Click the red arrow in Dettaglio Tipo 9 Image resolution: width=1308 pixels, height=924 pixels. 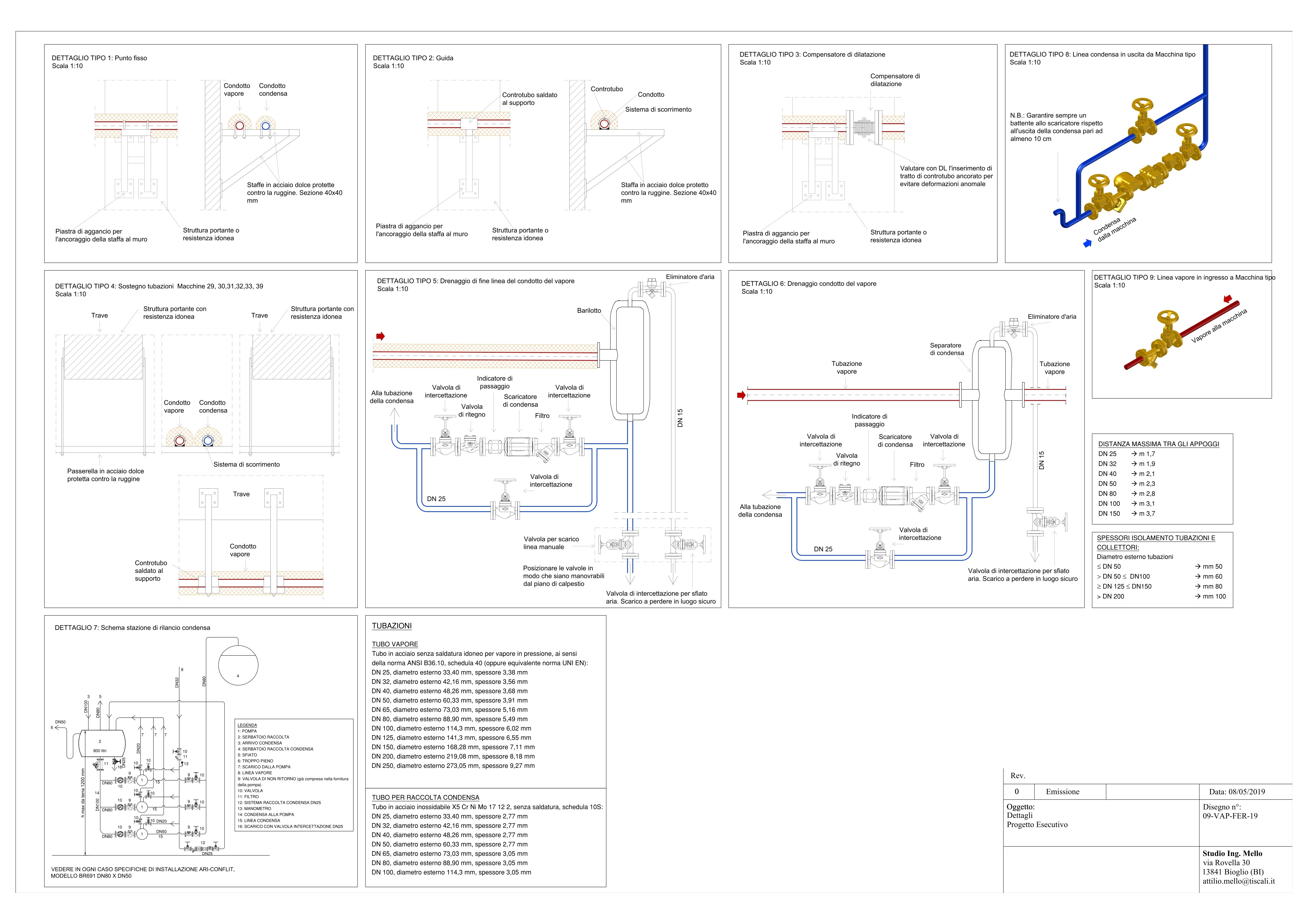pyautogui.click(x=1228, y=298)
